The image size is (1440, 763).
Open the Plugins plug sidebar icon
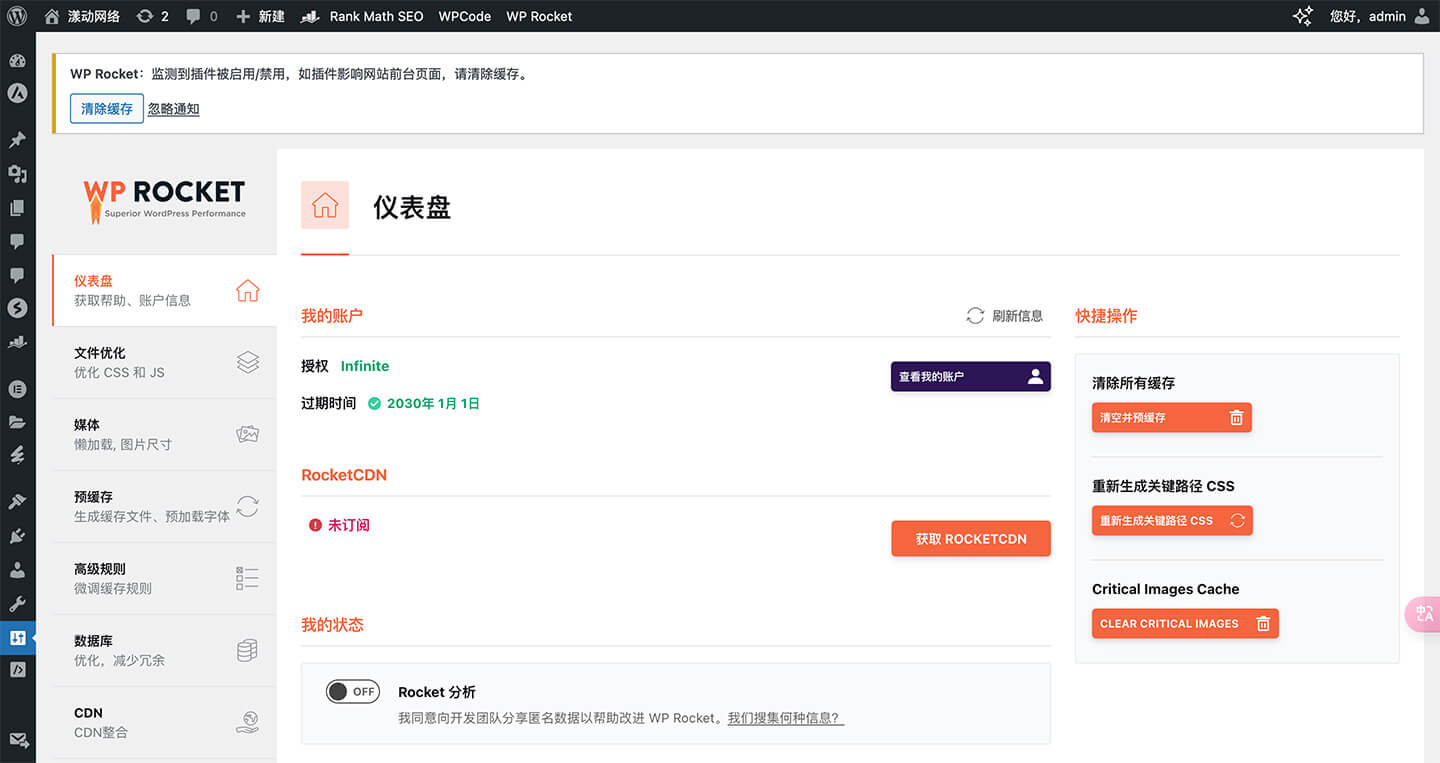pos(17,536)
